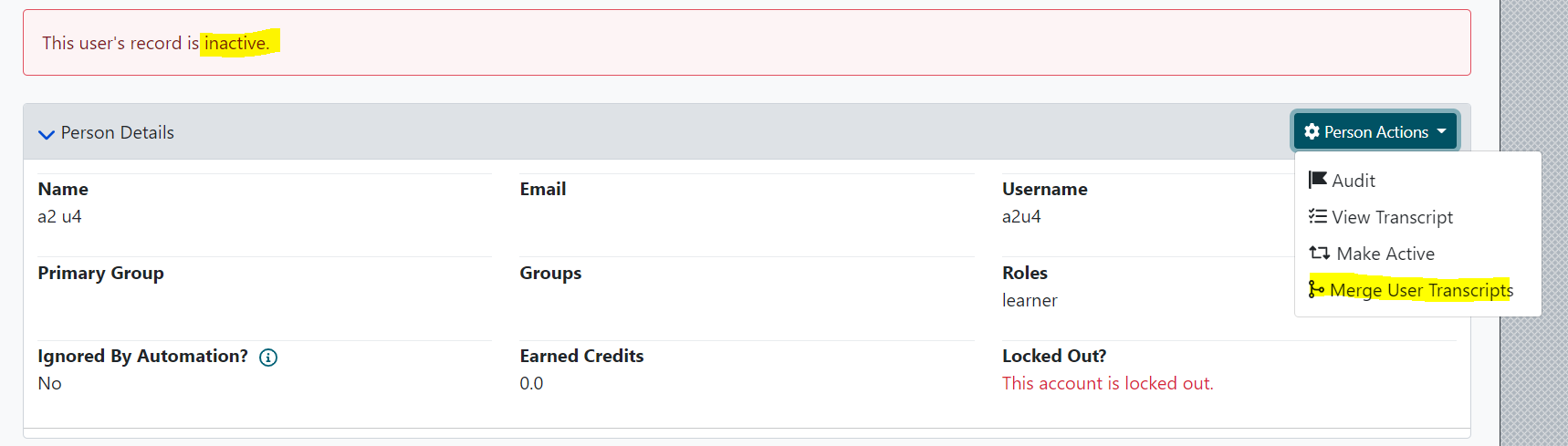
Task: Click the username value a2u4
Action: point(1021,216)
